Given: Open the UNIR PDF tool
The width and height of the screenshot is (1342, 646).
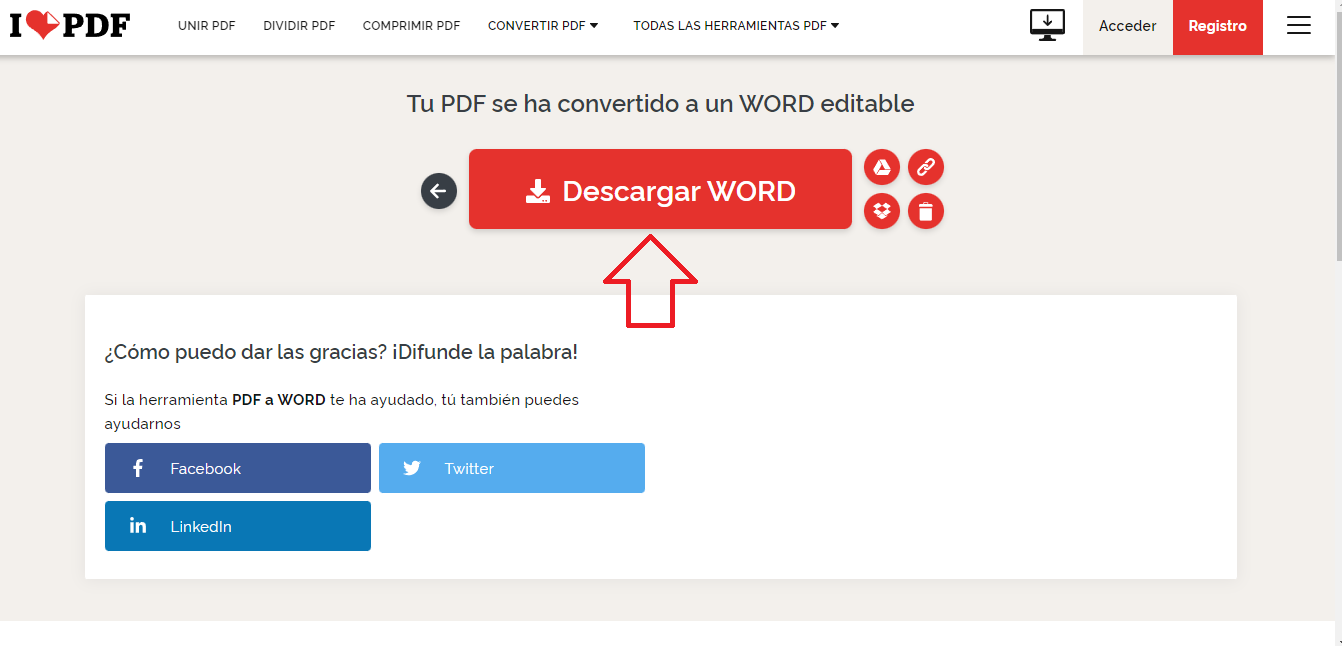Looking at the screenshot, I should 207,26.
